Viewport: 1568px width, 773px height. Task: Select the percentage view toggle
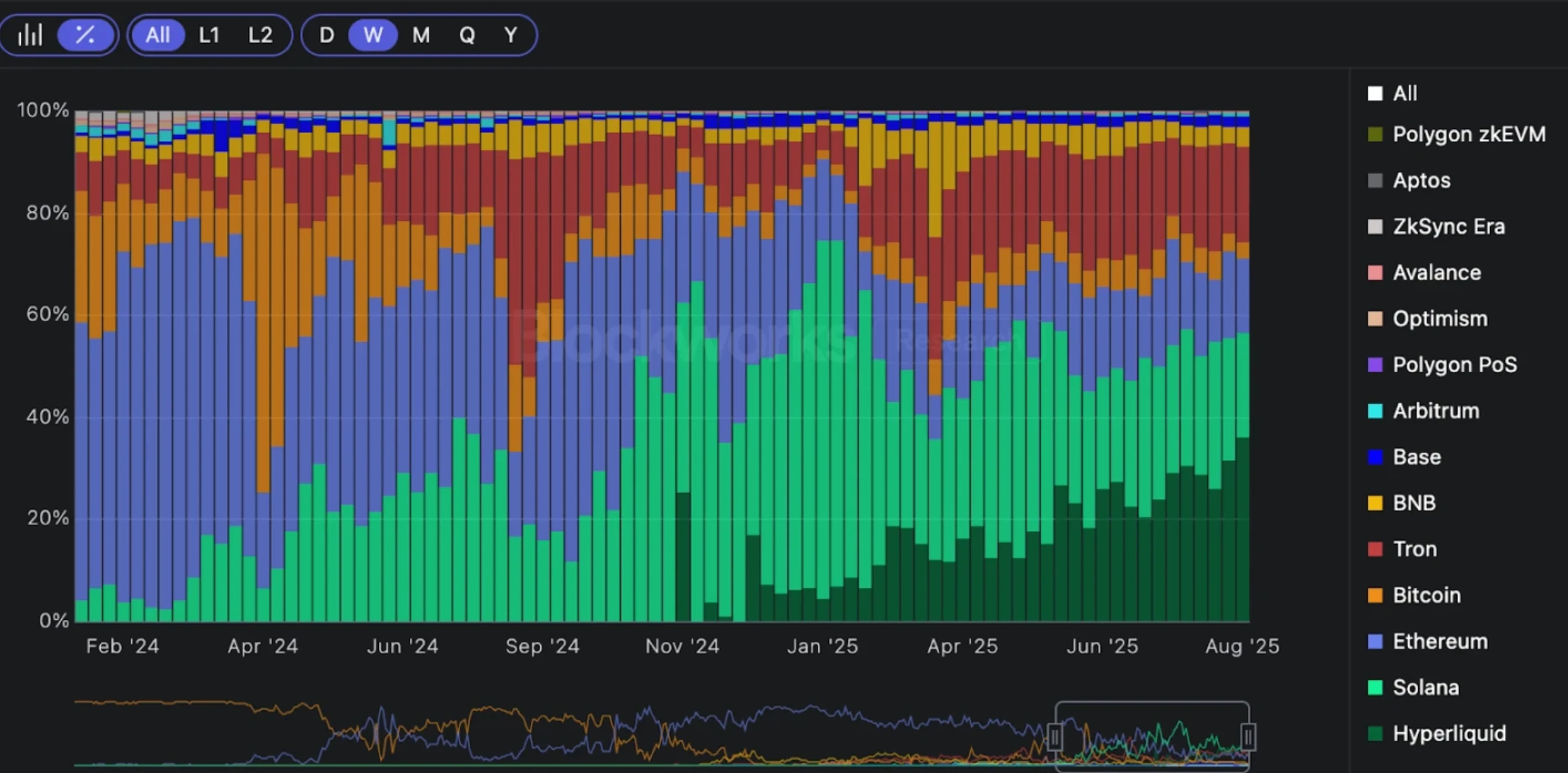click(x=85, y=35)
